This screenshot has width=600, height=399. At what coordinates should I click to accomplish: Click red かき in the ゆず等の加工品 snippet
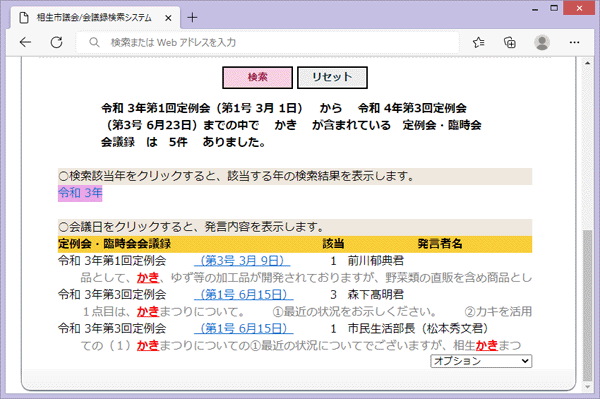tap(148, 278)
